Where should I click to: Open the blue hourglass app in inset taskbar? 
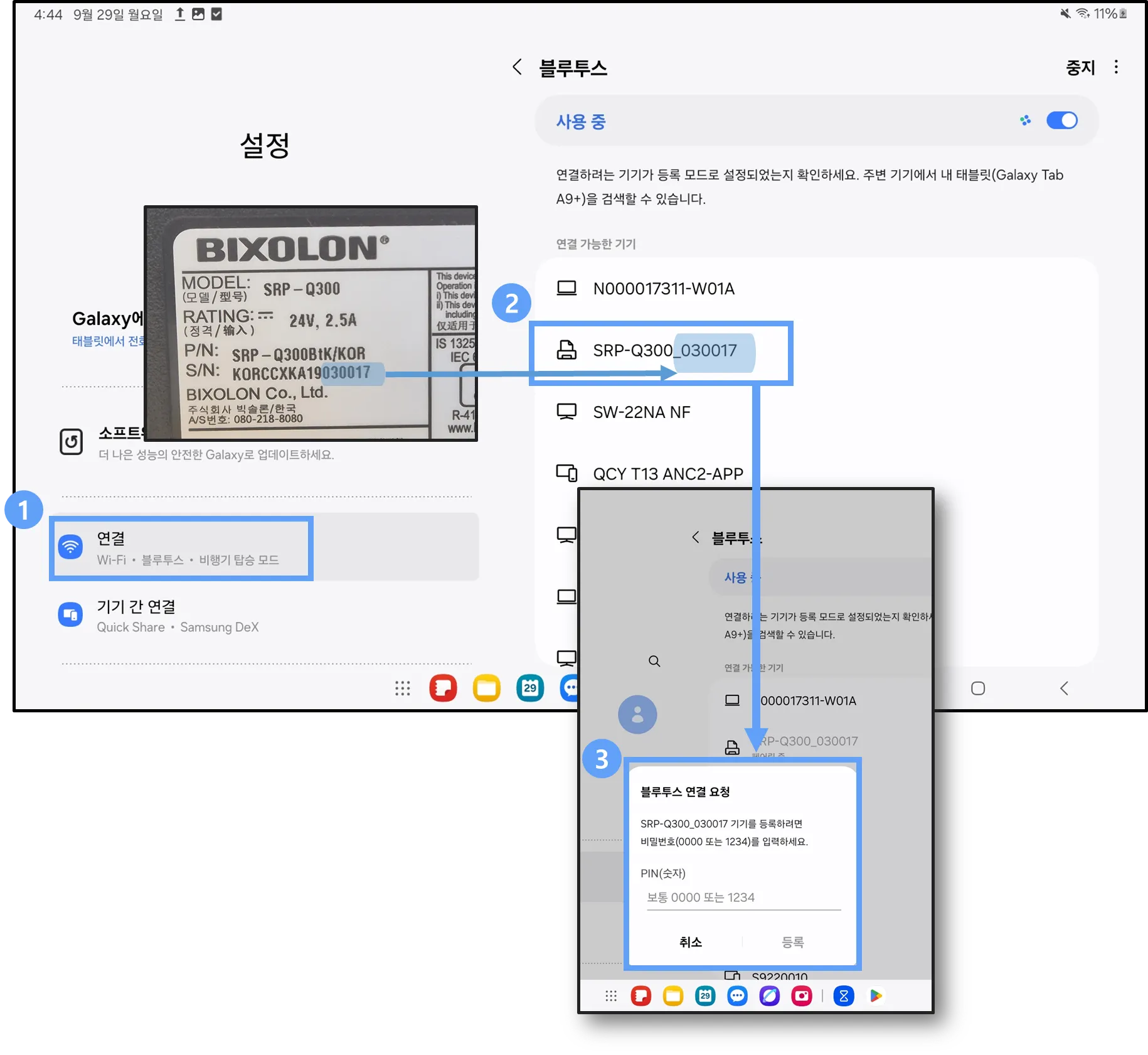[844, 996]
